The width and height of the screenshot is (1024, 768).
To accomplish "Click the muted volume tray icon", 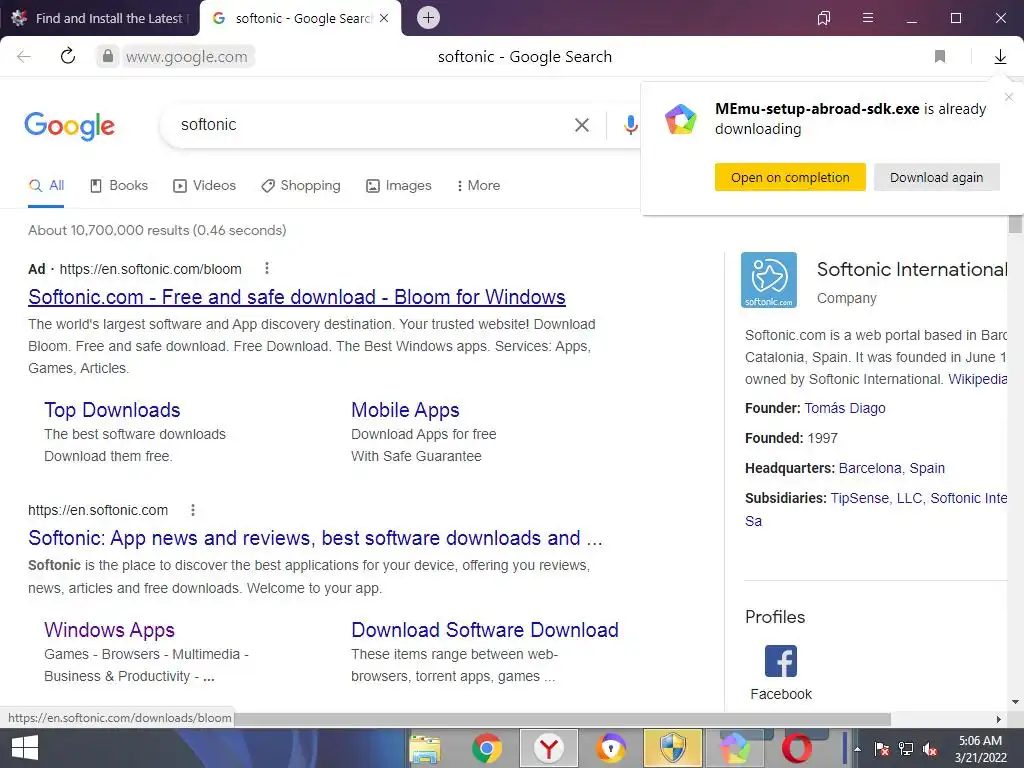I will click(x=931, y=749).
